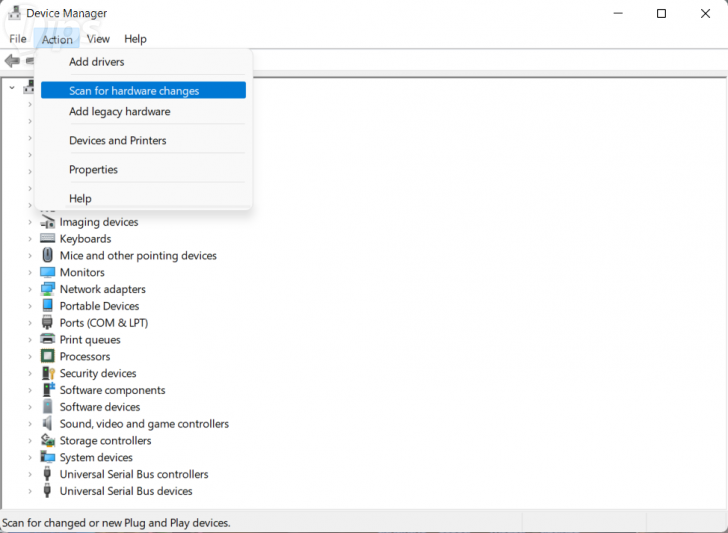Choose Add legacy hardware
This screenshot has width=728, height=533.
click(x=143, y=111)
